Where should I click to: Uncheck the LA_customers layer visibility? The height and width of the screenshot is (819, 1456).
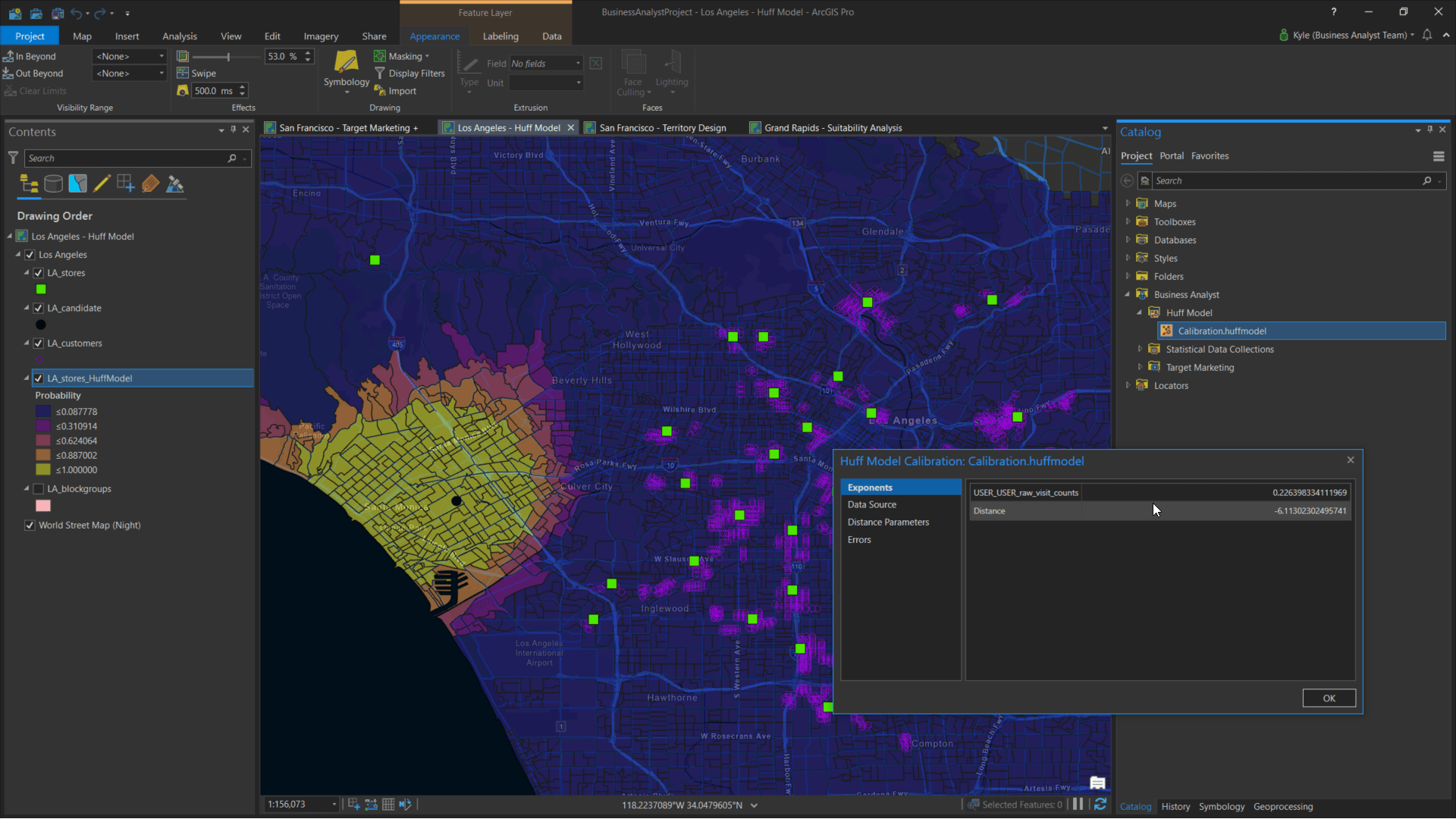pos(39,344)
